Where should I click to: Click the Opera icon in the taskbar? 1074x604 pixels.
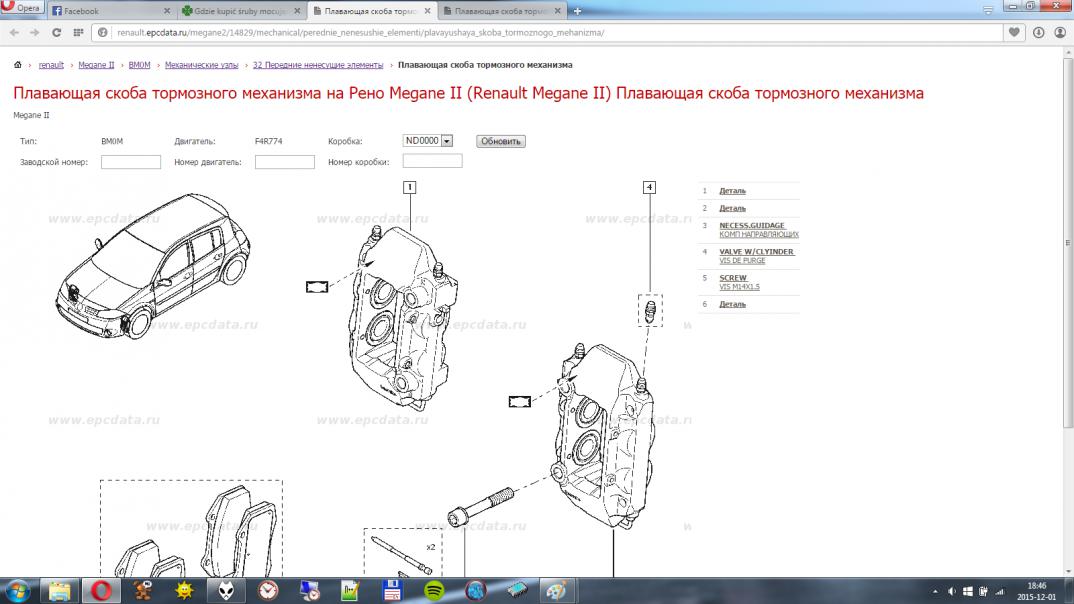[101, 591]
